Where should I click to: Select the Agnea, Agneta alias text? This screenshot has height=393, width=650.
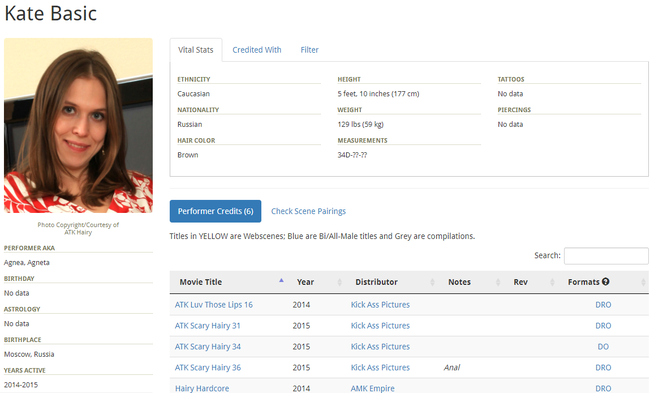[x=27, y=262]
